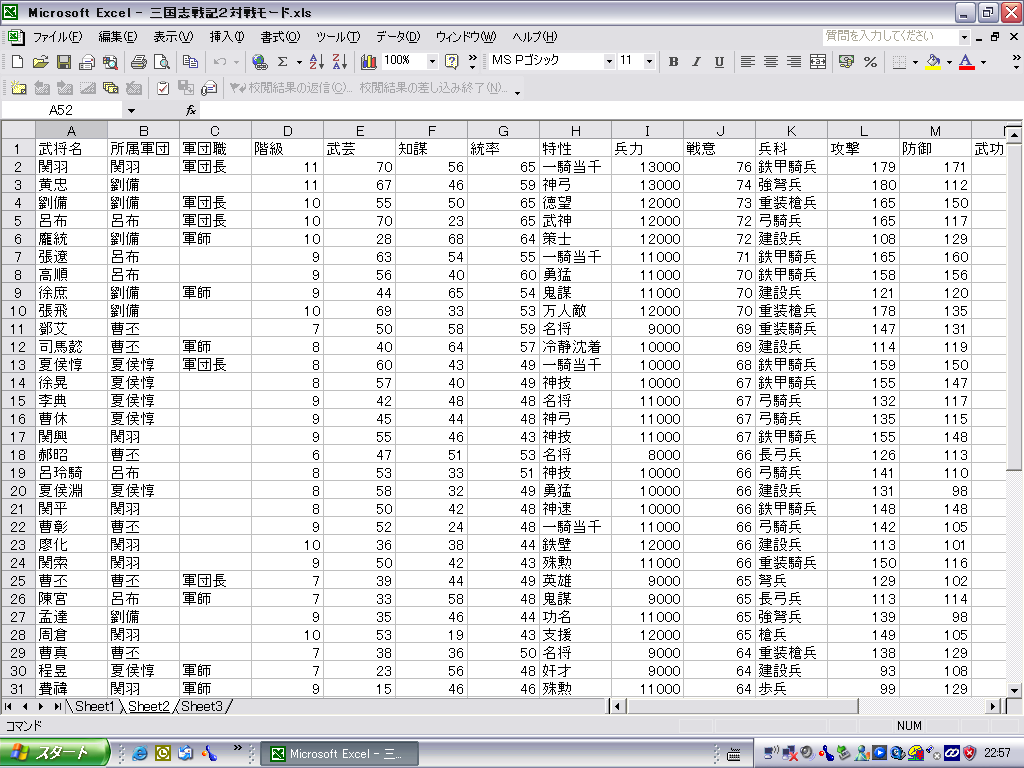The height and width of the screenshot is (768, 1024).
Task: Open a file with the folder icon
Action: click(40, 62)
